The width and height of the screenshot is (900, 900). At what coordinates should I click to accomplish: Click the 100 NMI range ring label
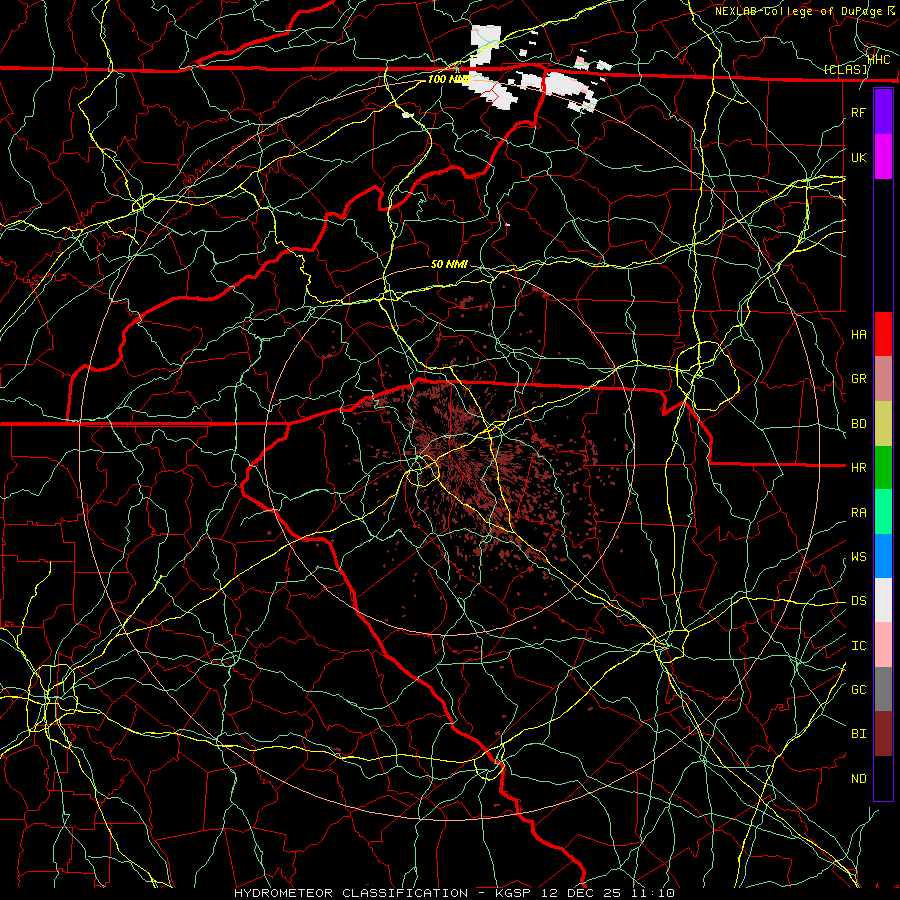(x=449, y=79)
